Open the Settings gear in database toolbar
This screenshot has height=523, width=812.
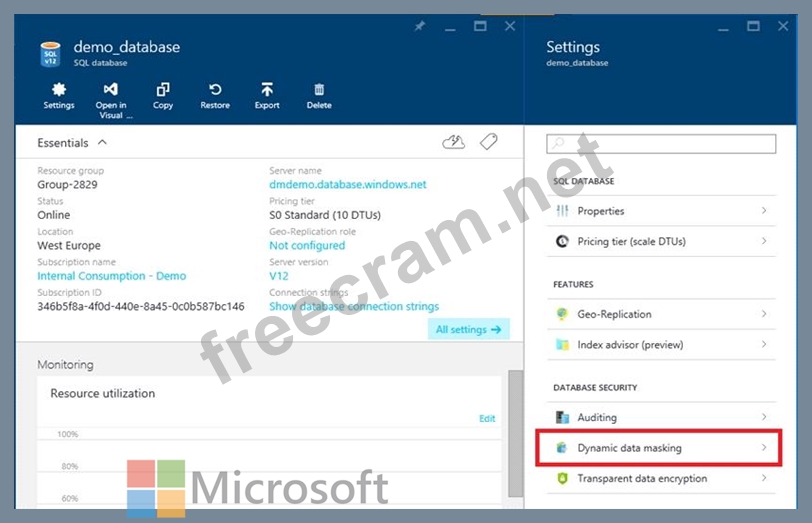59,90
